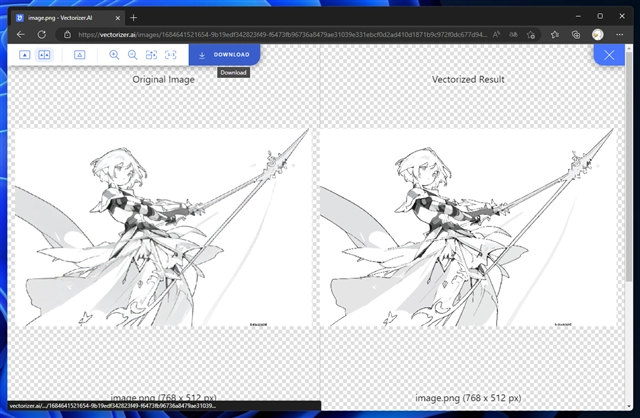The height and width of the screenshot is (418, 640).
Task: Open a new browser tab
Action: tap(133, 18)
